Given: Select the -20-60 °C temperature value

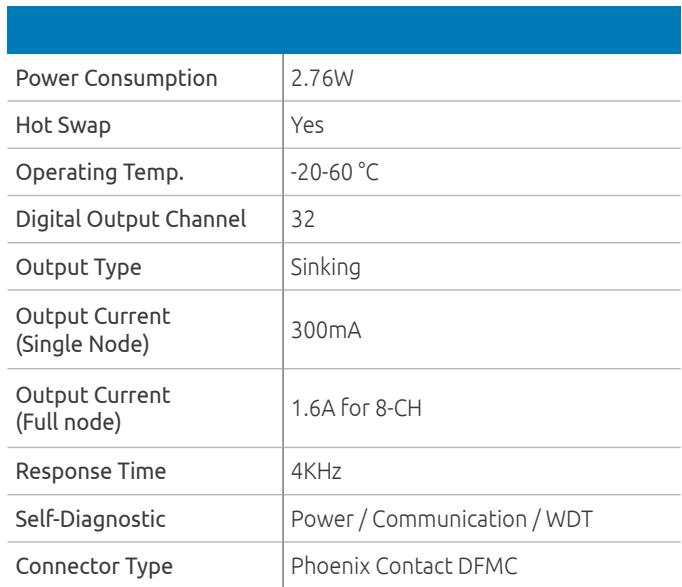Looking at the screenshot, I should point(335,172).
